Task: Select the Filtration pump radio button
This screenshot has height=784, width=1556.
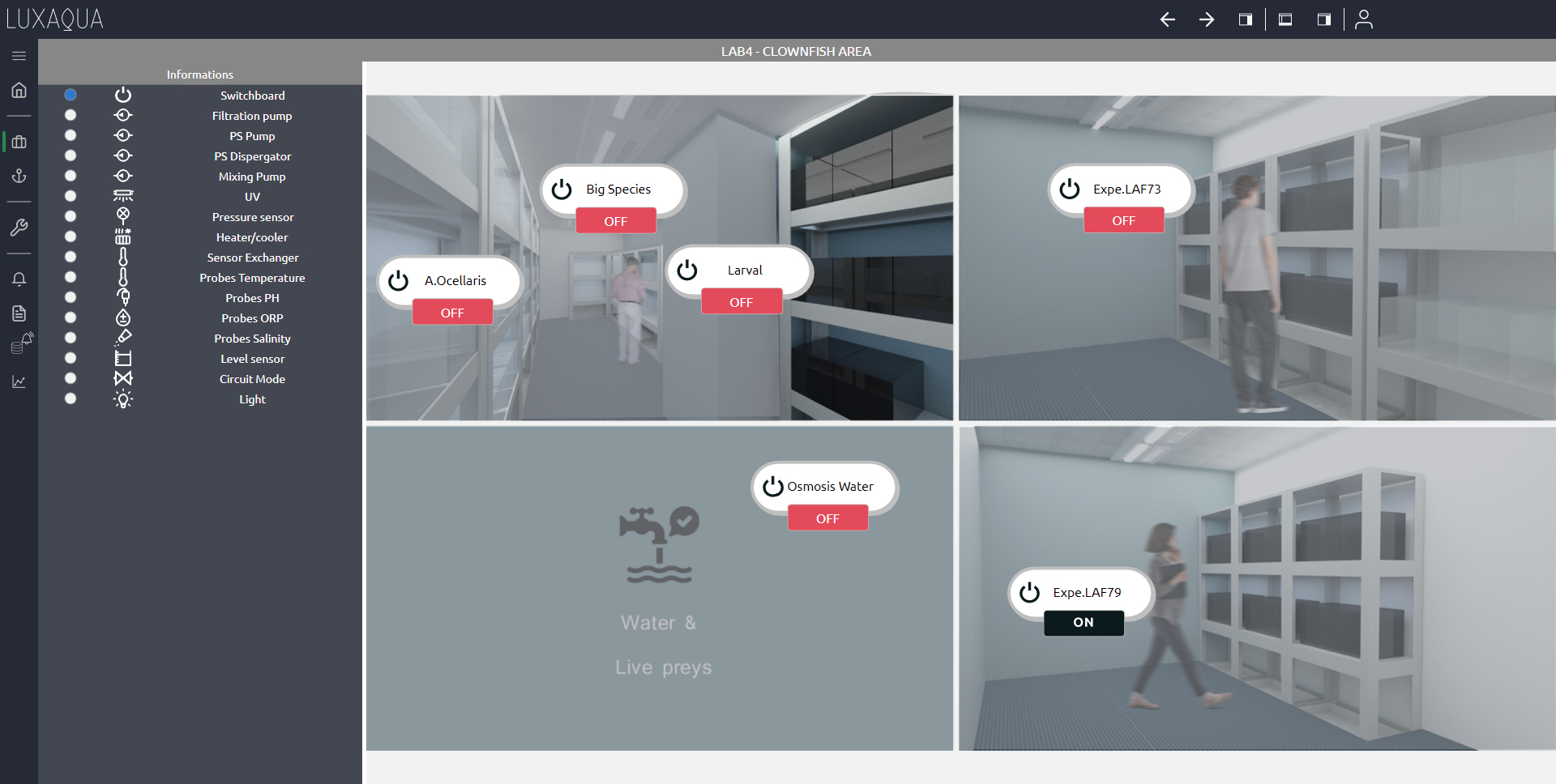Action: click(x=71, y=115)
